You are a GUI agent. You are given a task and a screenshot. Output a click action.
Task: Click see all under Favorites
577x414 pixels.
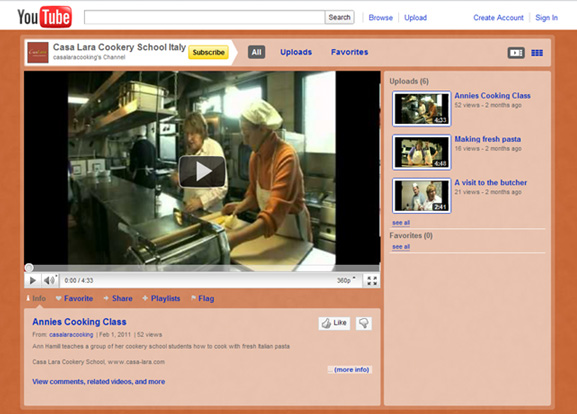pyautogui.click(x=401, y=247)
